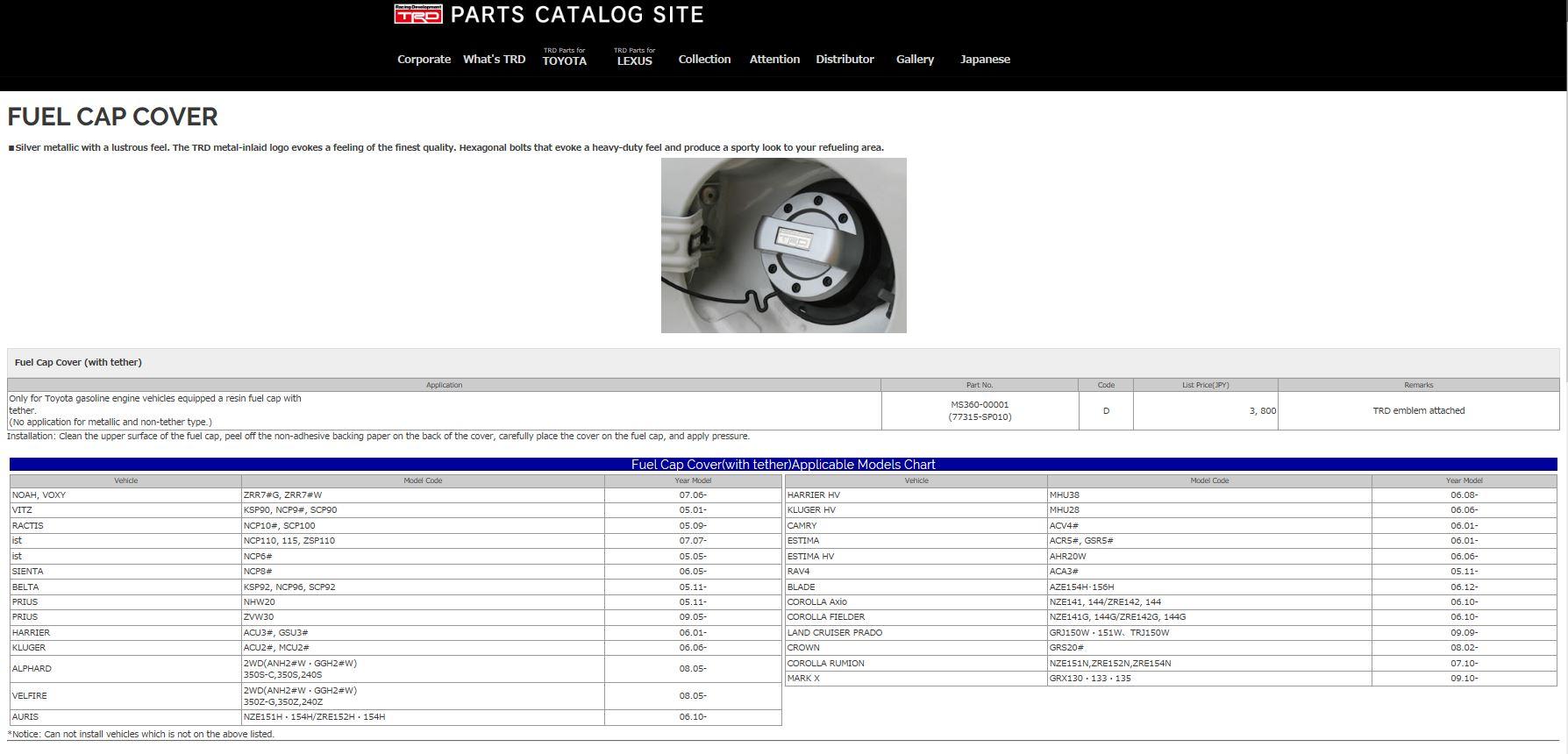The width and height of the screenshot is (1568, 754).
Task: Click the SIENTA vehicle cell
Action: click(125, 572)
